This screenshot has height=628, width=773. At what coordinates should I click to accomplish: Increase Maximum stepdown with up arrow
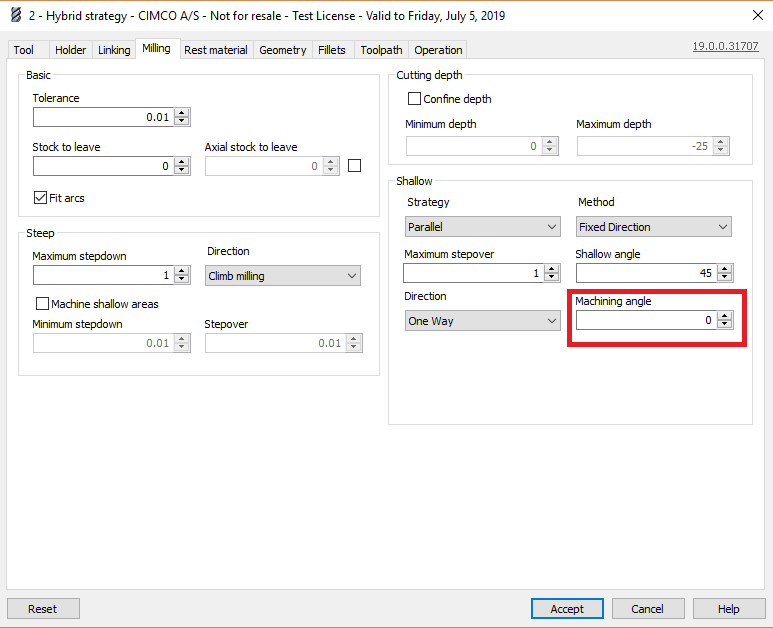pyautogui.click(x=182, y=271)
